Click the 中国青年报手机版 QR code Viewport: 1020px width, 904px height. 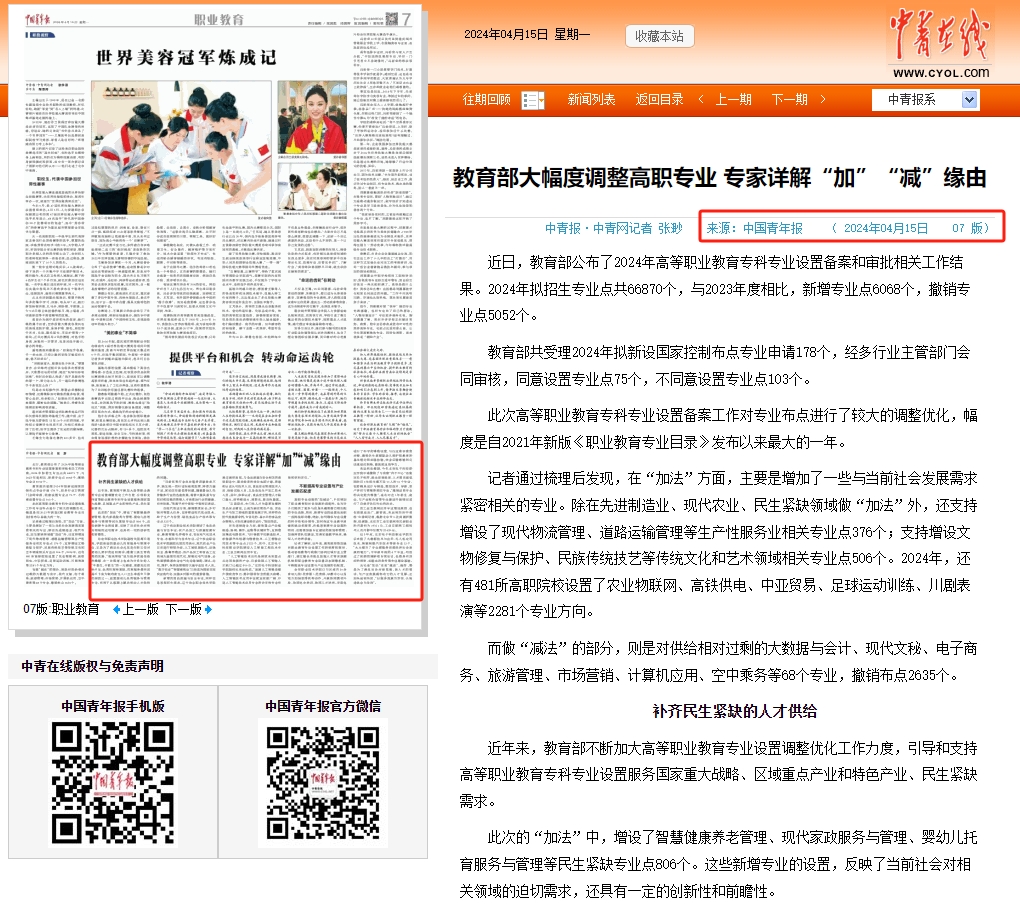point(113,781)
